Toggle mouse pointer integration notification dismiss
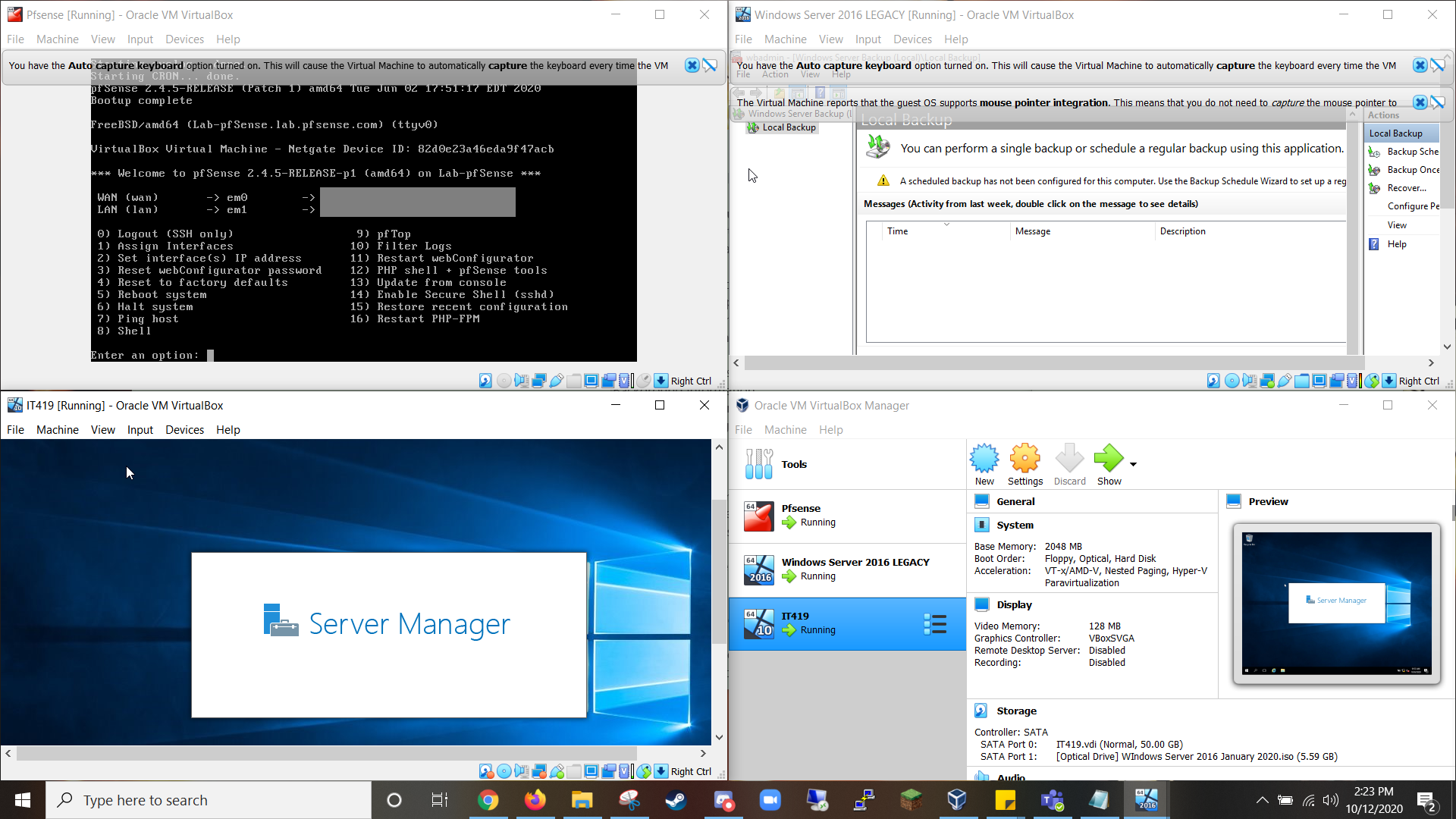Image resolution: width=1456 pixels, height=819 pixels. pos(1420,103)
